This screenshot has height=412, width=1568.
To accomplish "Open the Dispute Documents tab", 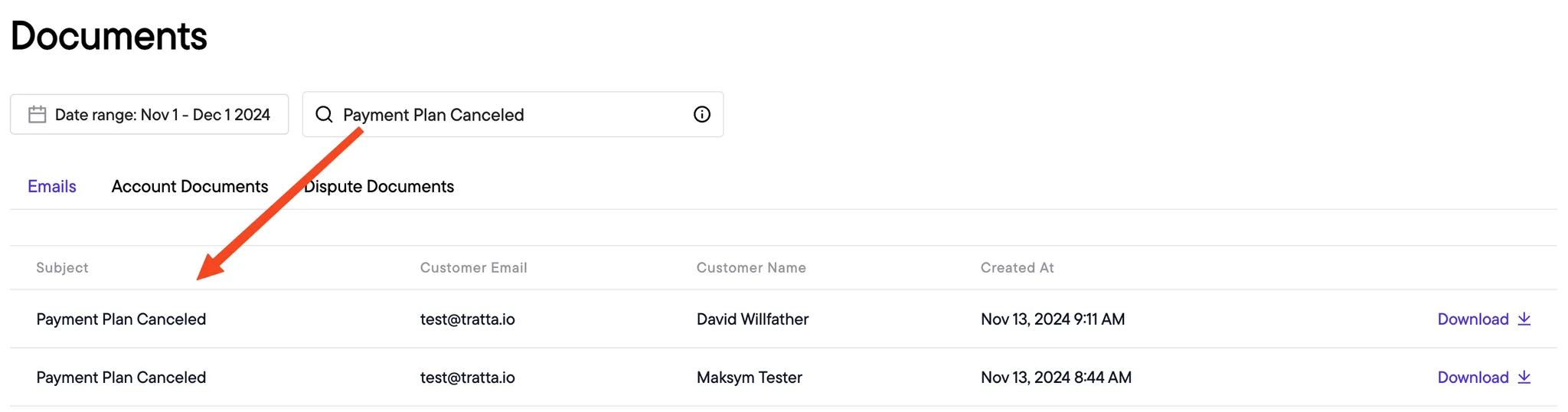I will pos(379,186).
